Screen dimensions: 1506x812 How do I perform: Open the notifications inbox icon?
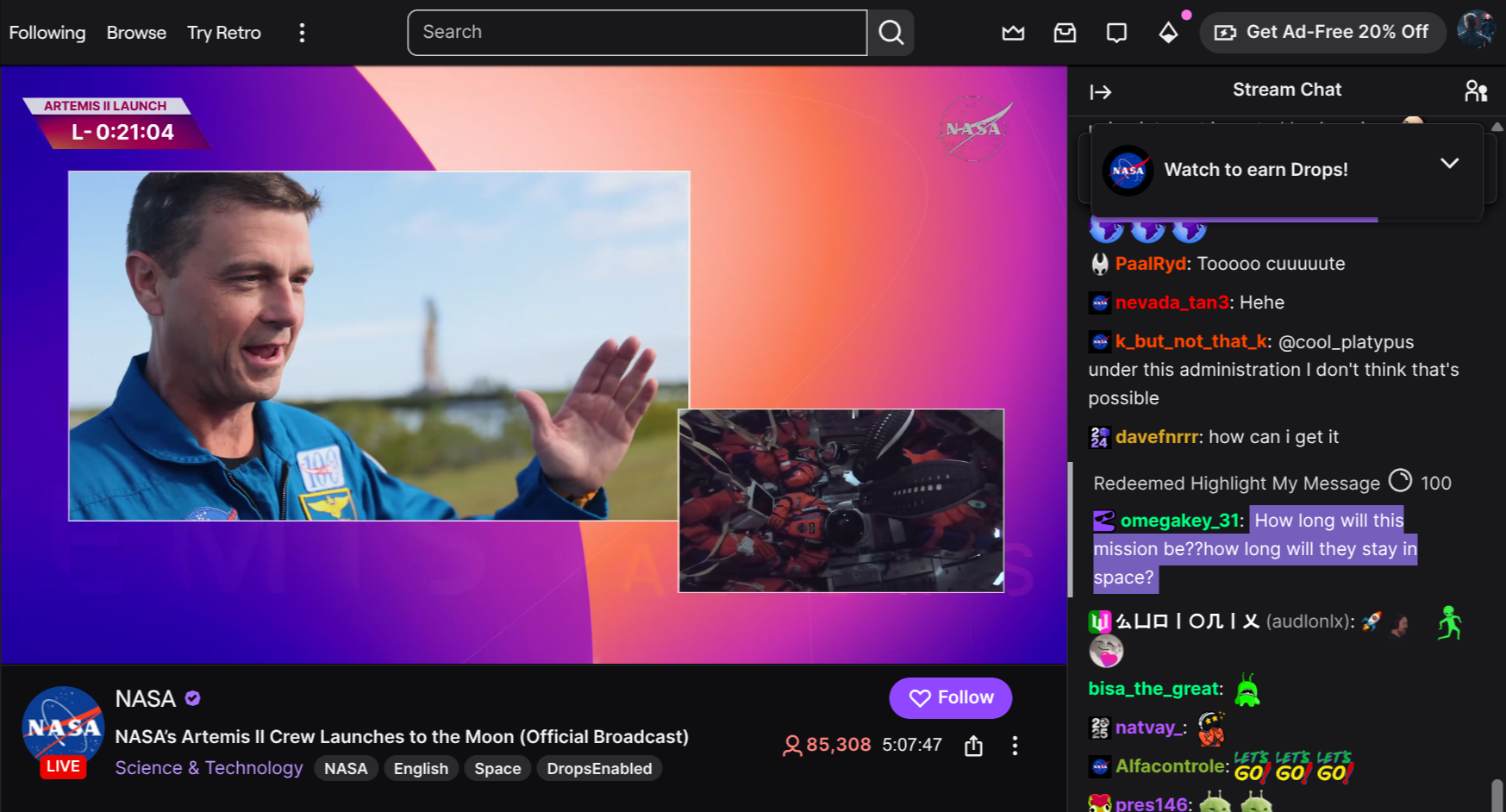[1065, 33]
